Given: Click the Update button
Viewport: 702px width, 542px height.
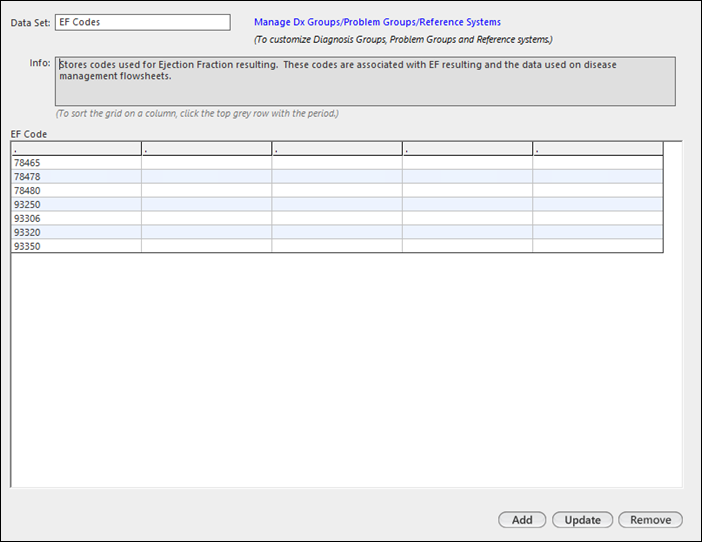Looking at the screenshot, I should (x=582, y=520).
